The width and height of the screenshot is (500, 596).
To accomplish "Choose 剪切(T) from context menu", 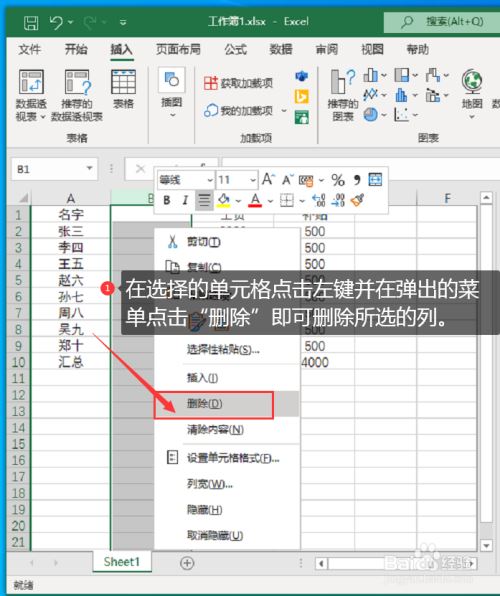I will (x=227, y=242).
